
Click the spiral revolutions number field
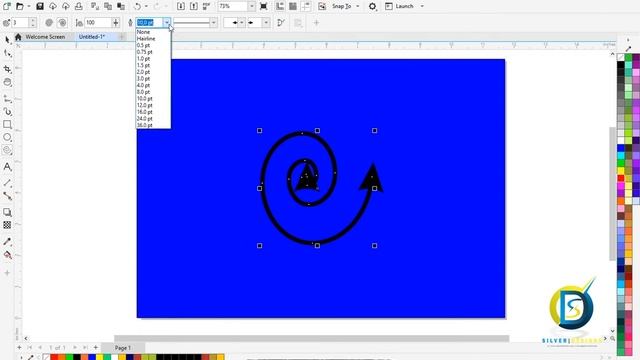tap(20, 23)
